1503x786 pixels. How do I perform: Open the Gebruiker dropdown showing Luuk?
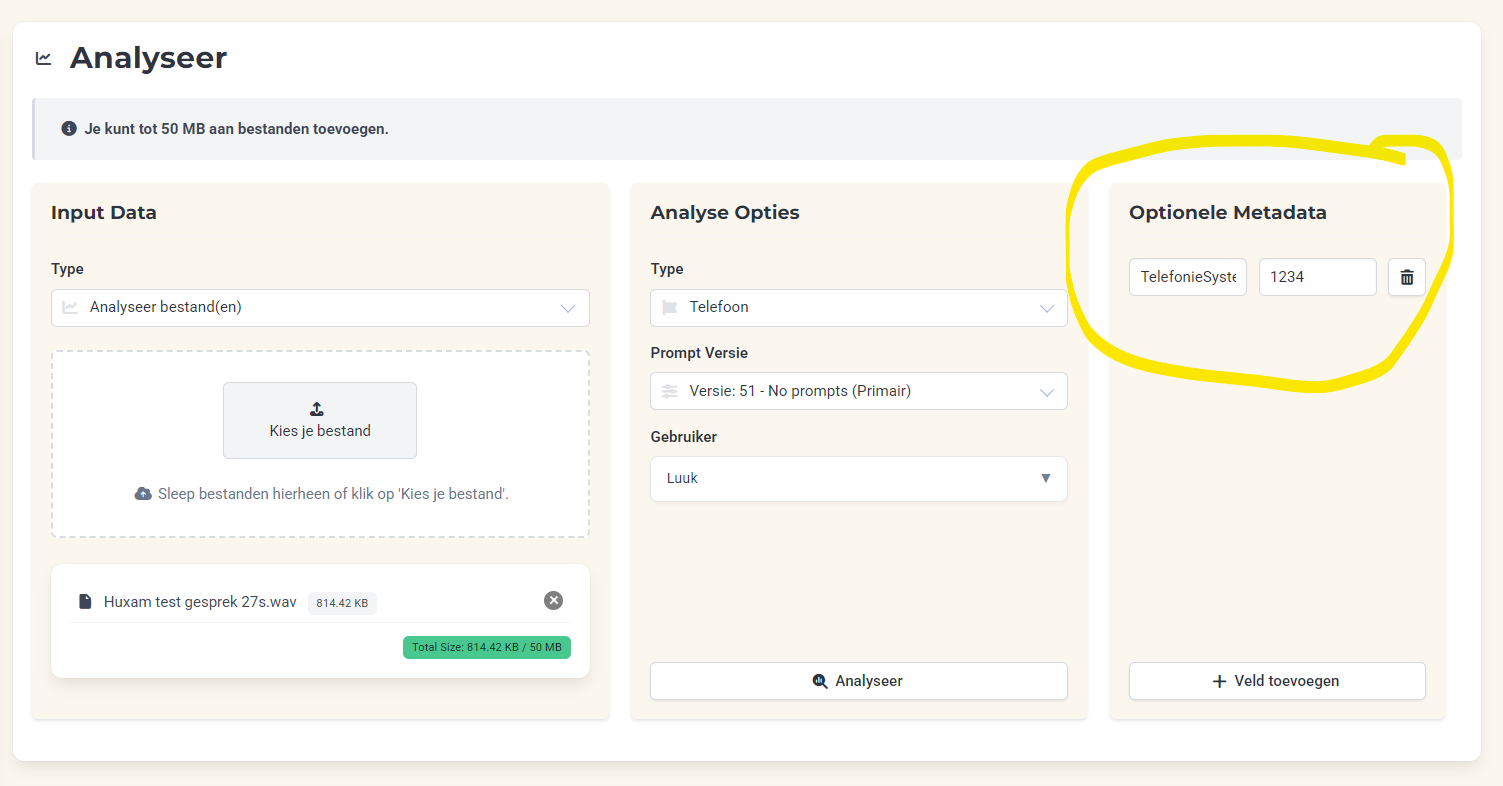pos(858,479)
